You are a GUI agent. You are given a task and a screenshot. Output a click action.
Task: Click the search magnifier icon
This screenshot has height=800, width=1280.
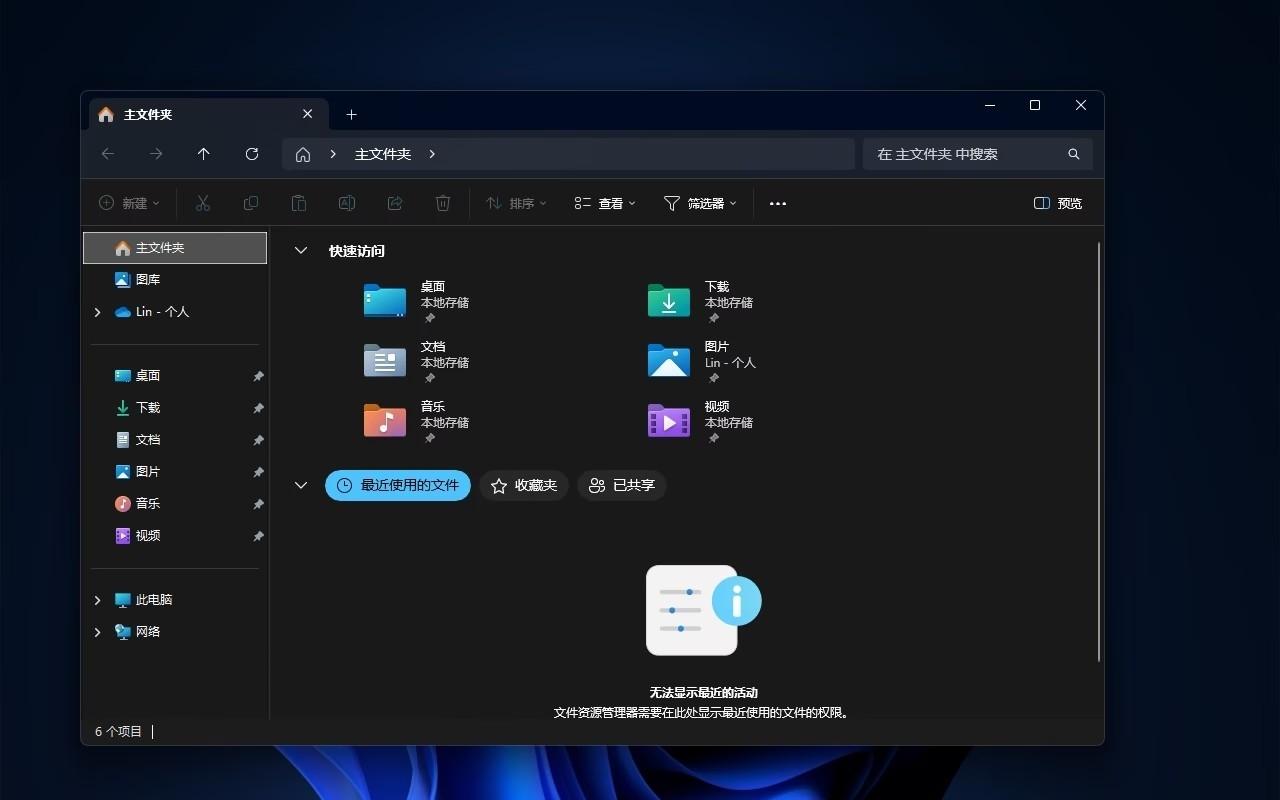pyautogui.click(x=1074, y=154)
